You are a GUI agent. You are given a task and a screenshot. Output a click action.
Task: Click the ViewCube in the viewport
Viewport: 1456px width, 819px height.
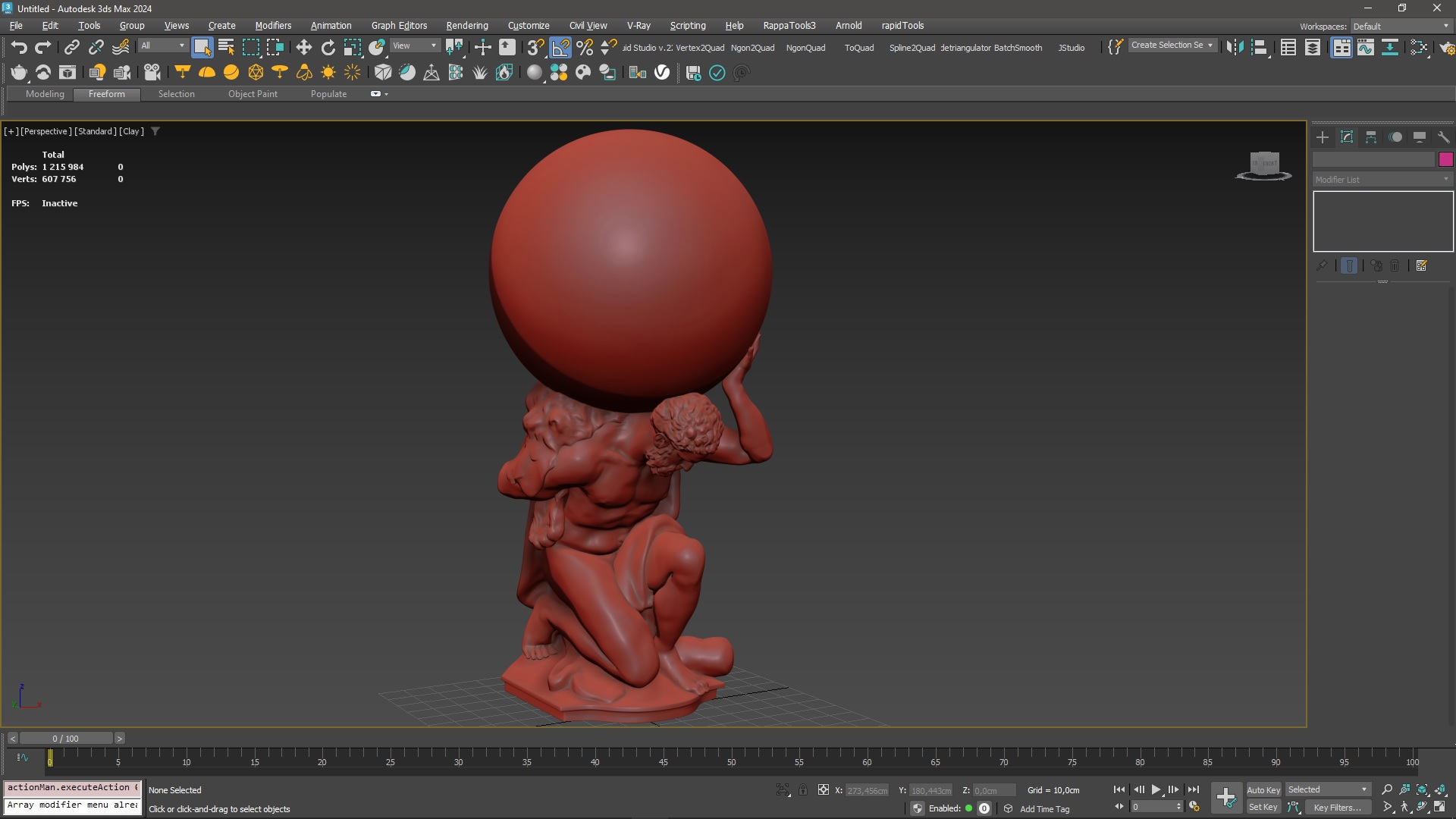click(1263, 165)
